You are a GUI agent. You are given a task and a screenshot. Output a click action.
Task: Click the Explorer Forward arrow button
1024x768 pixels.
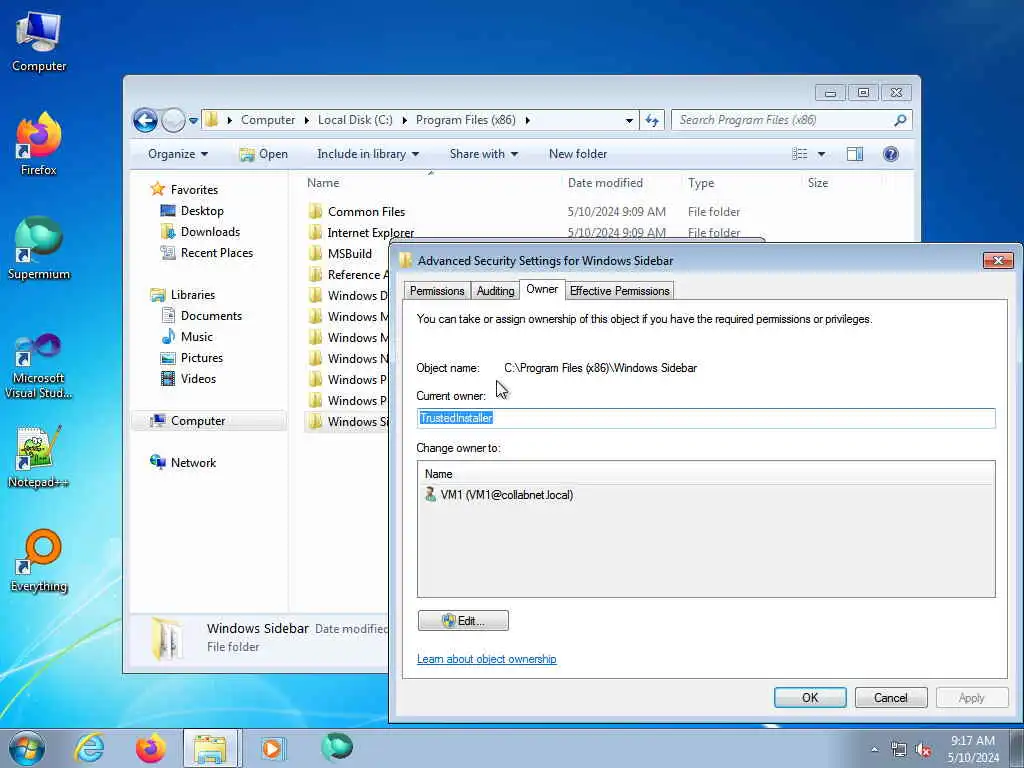click(x=173, y=120)
